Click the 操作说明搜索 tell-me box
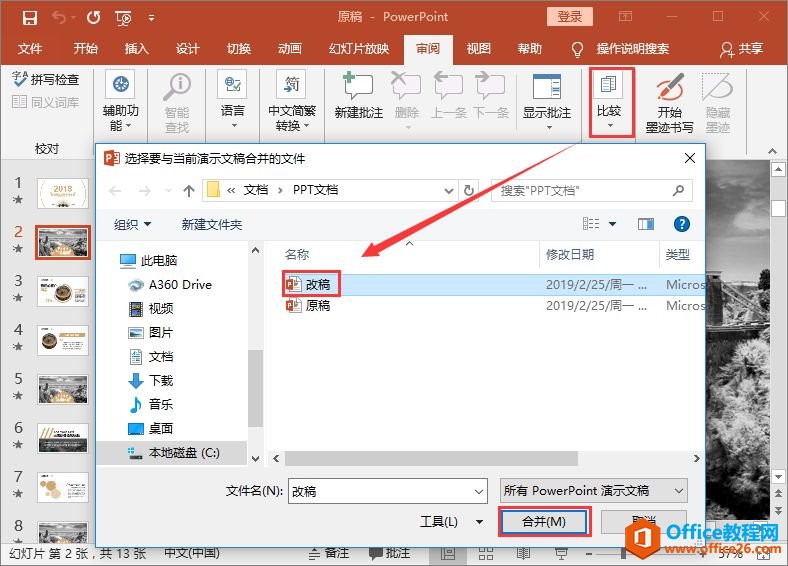 [x=632, y=49]
